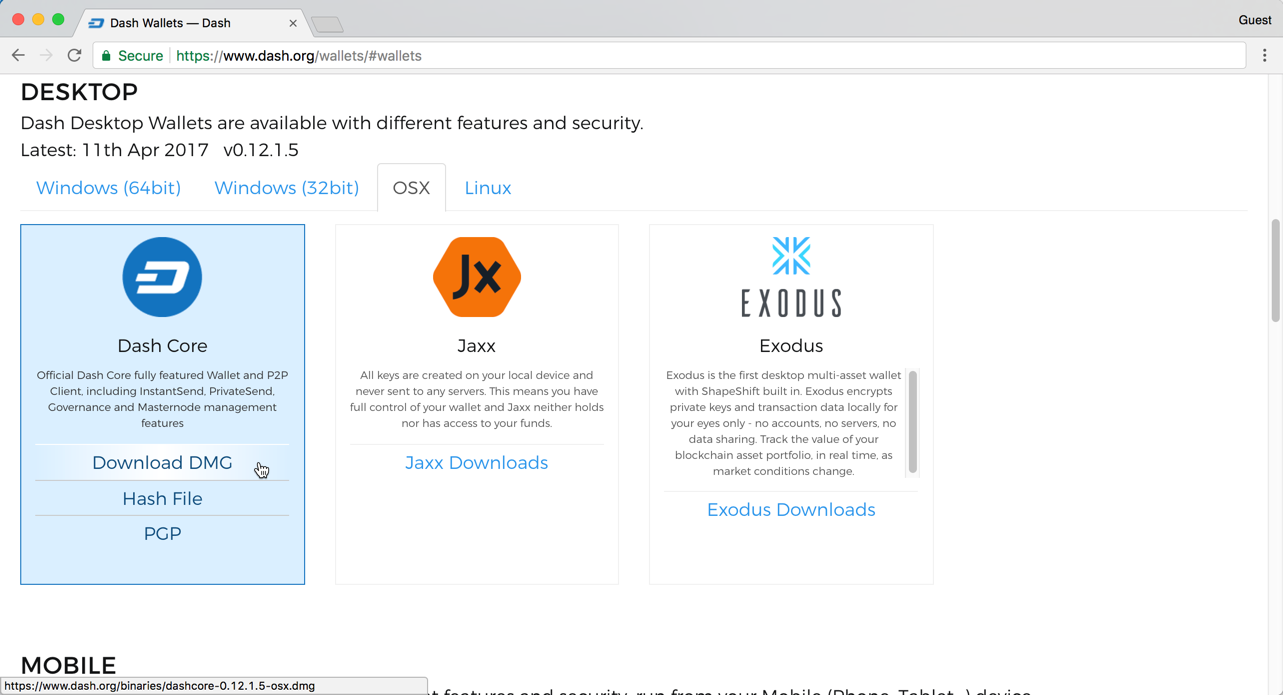Open a new tab with the tab button
This screenshot has height=695, width=1283.
click(327, 24)
